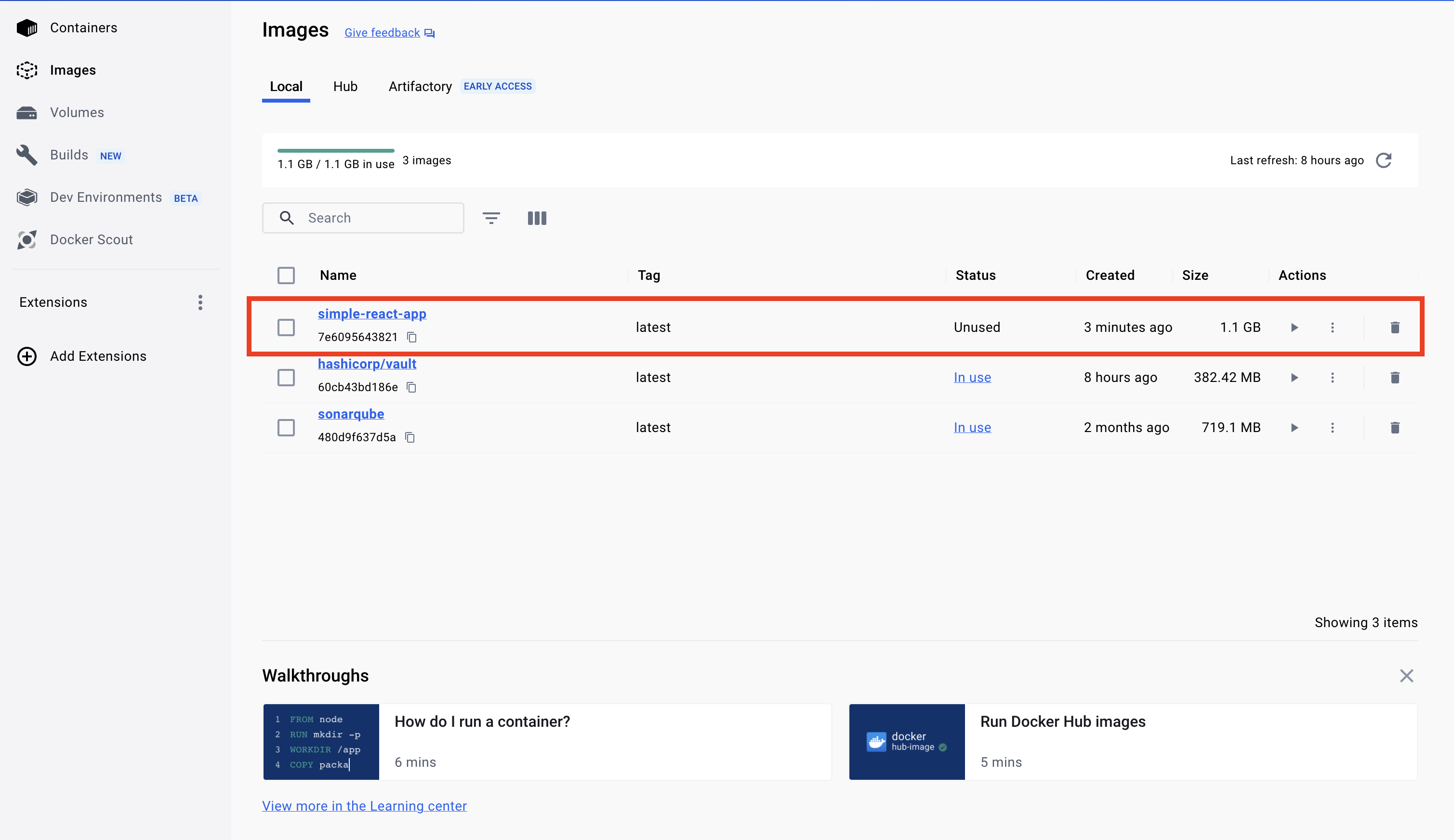This screenshot has width=1454, height=840.
Task: Open Docker Scout from the sidebar
Action: (x=91, y=239)
